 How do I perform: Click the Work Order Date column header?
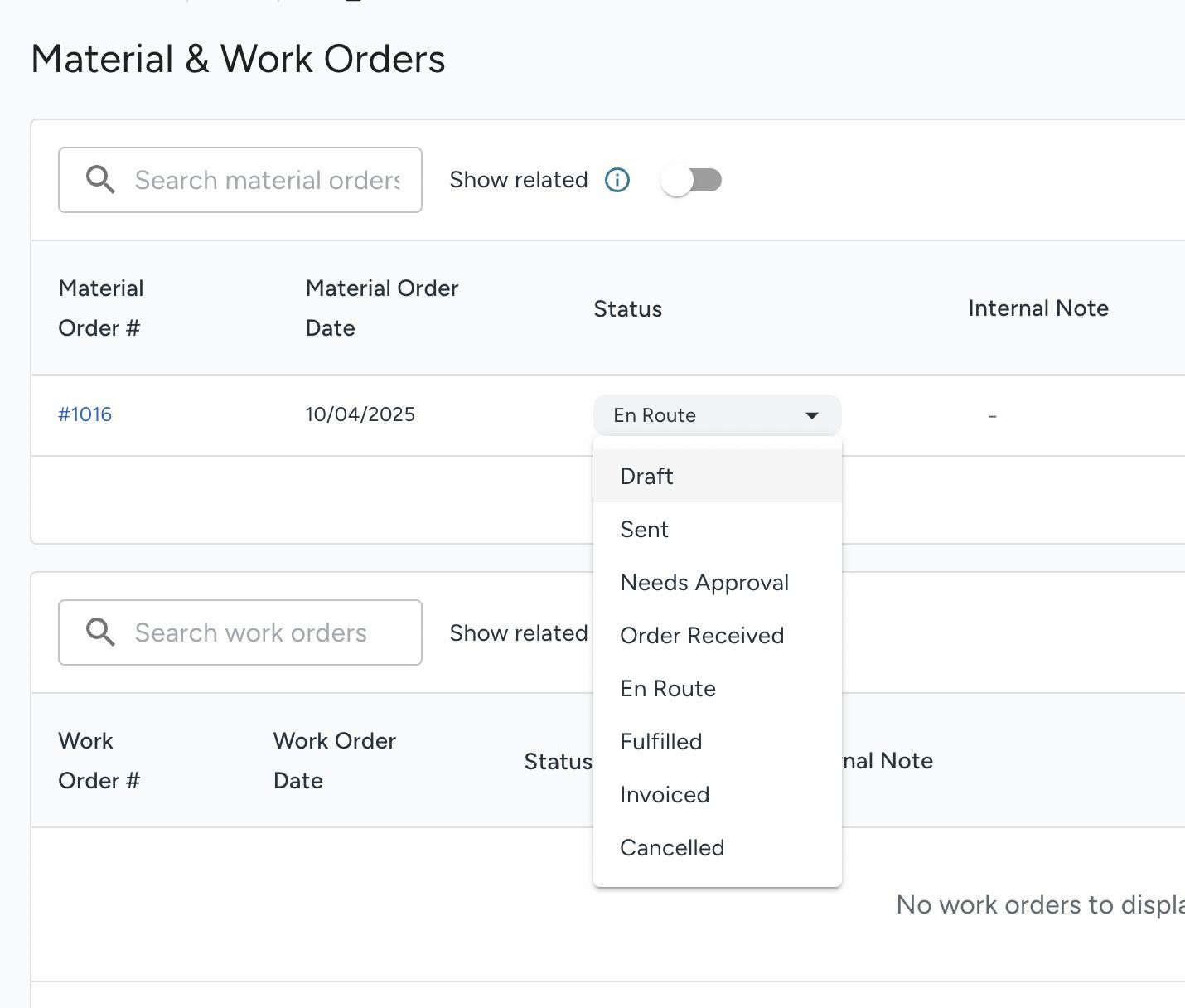(334, 761)
